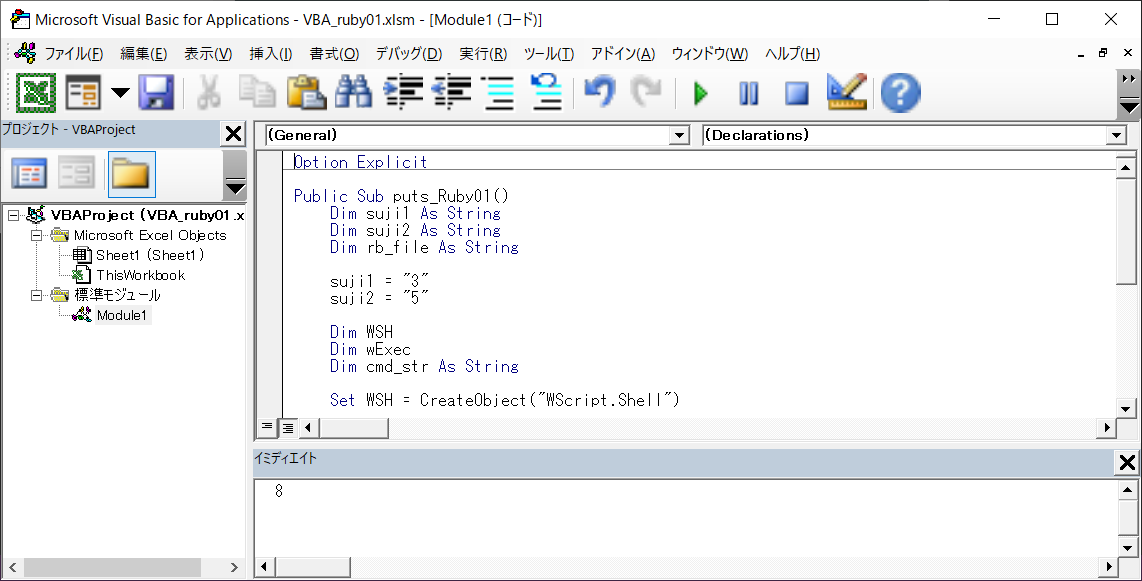Click the Set WSH = CreateObject line
Screen dimensions: 1142x581
504,400
